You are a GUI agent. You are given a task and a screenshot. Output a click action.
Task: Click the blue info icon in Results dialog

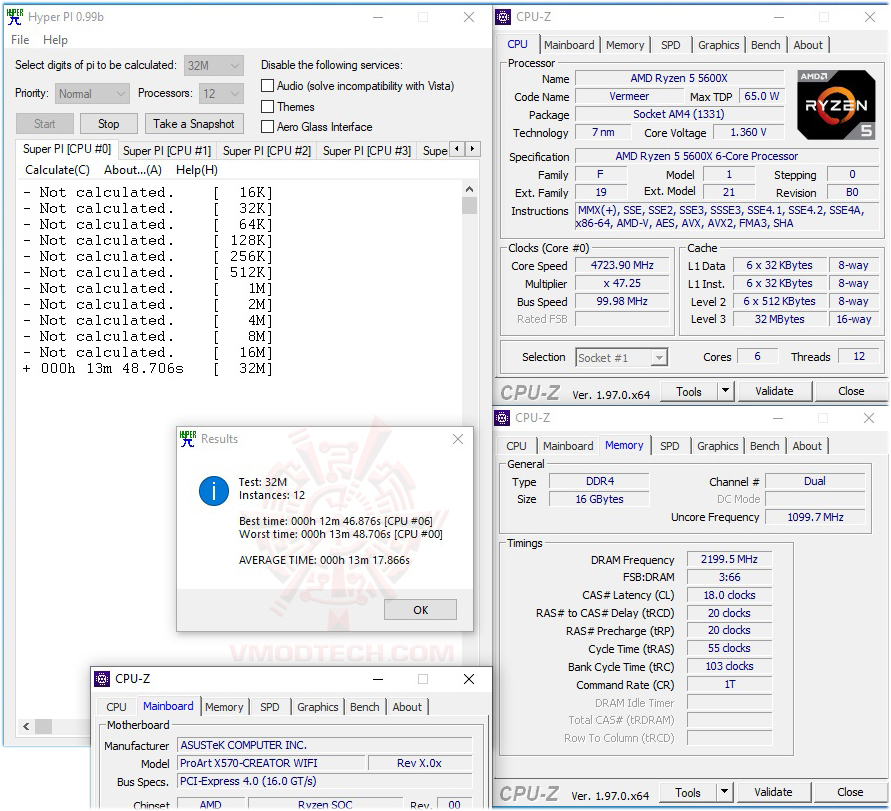[x=213, y=491]
